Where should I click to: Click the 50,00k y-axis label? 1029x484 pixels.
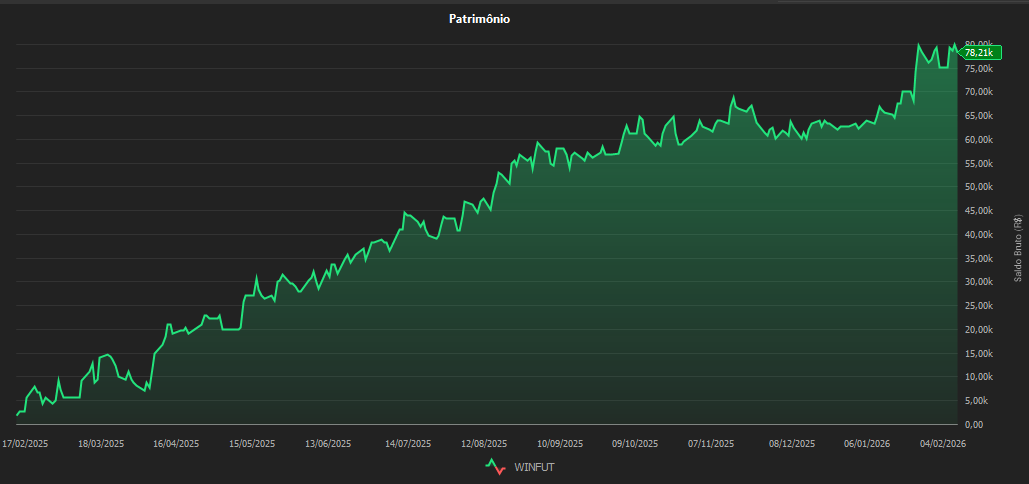(x=979, y=187)
